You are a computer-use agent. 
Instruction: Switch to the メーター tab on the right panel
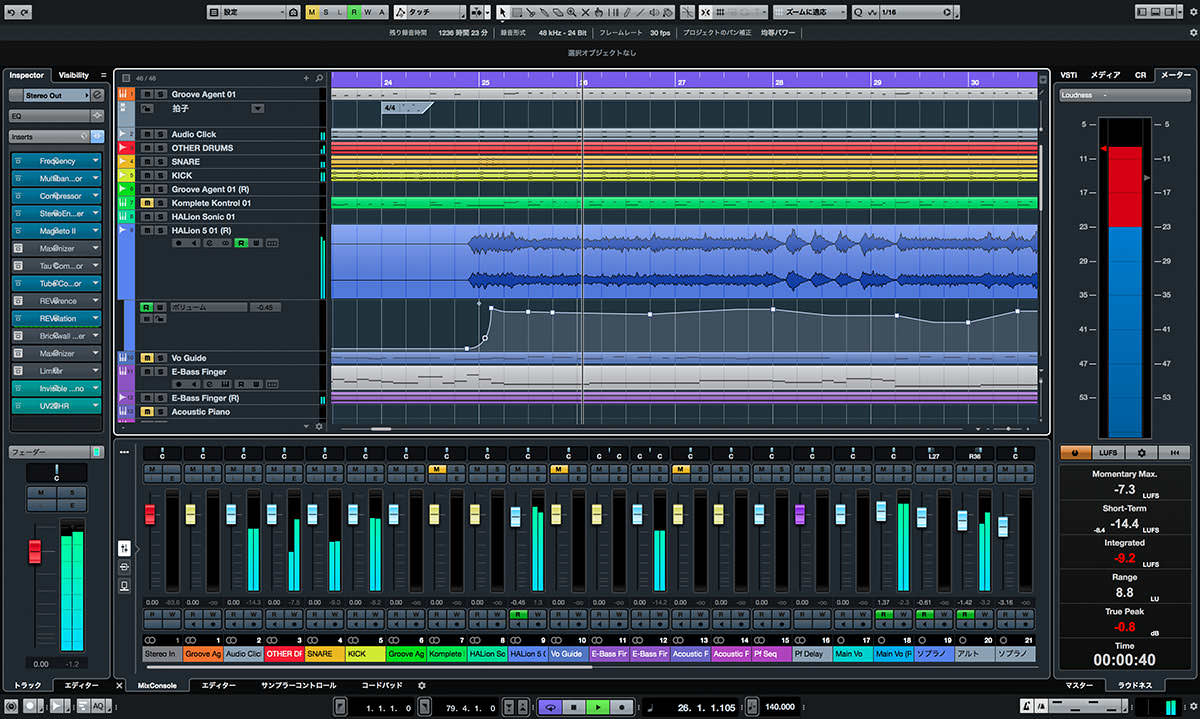click(1175, 75)
